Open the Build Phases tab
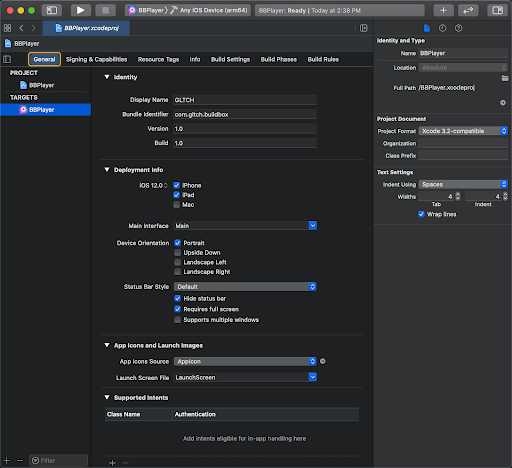Image resolution: width=512 pixels, height=468 pixels. coord(279,59)
